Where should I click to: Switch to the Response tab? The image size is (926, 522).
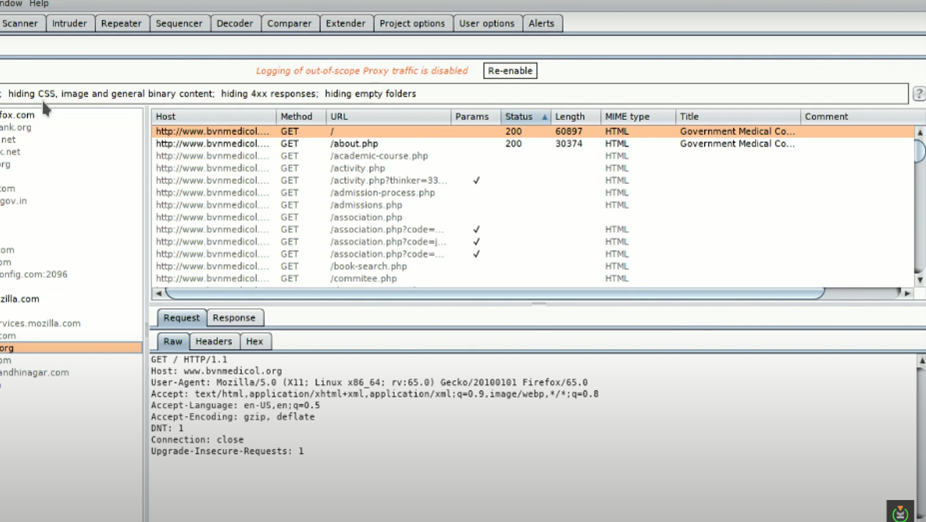pos(234,318)
